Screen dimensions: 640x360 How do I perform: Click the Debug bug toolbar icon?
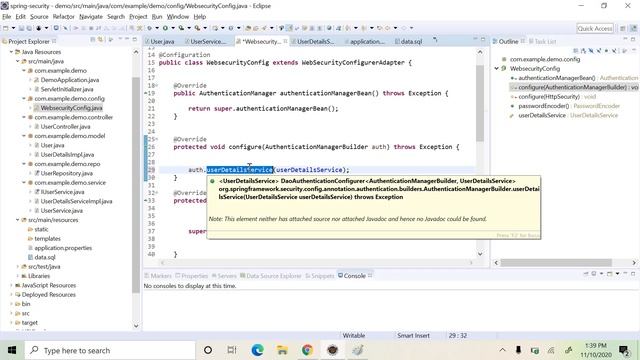[149, 28]
